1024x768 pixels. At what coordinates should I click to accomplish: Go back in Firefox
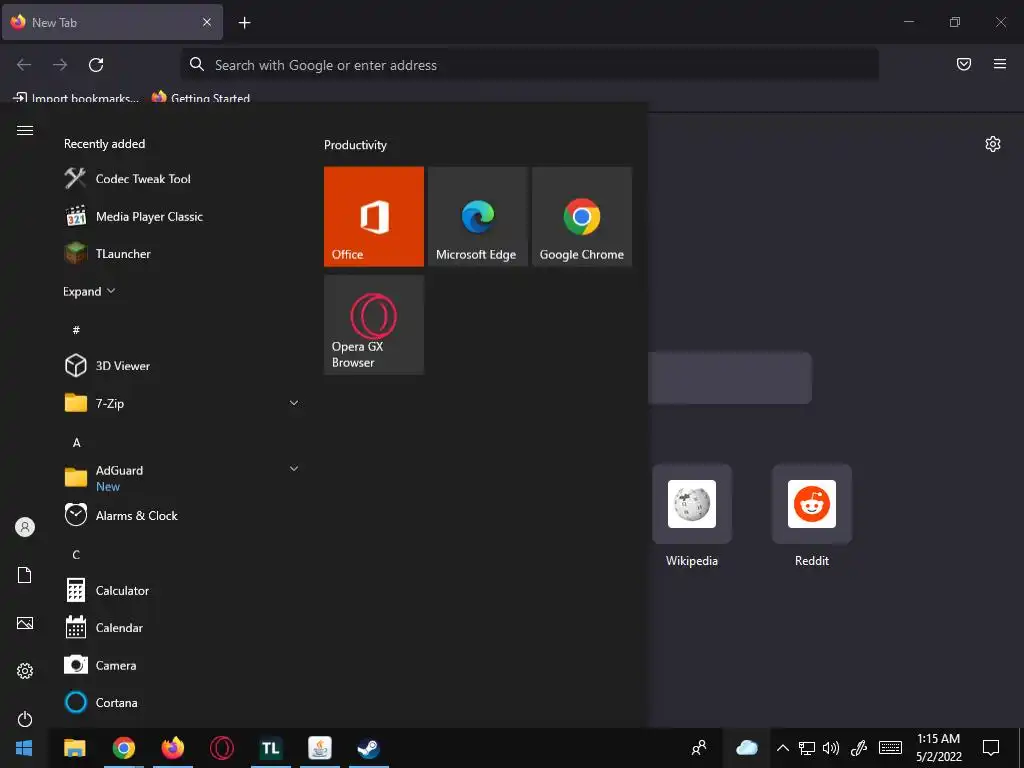pyautogui.click(x=24, y=65)
